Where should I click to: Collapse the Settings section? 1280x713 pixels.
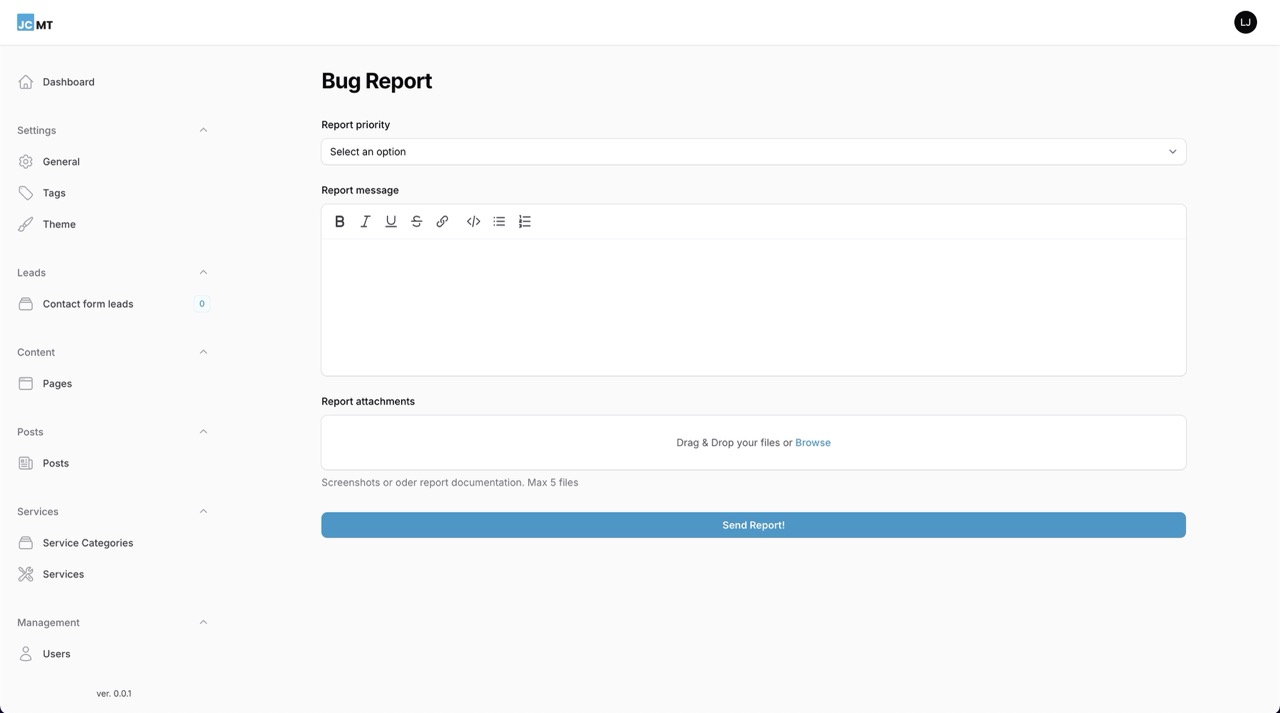(203, 129)
